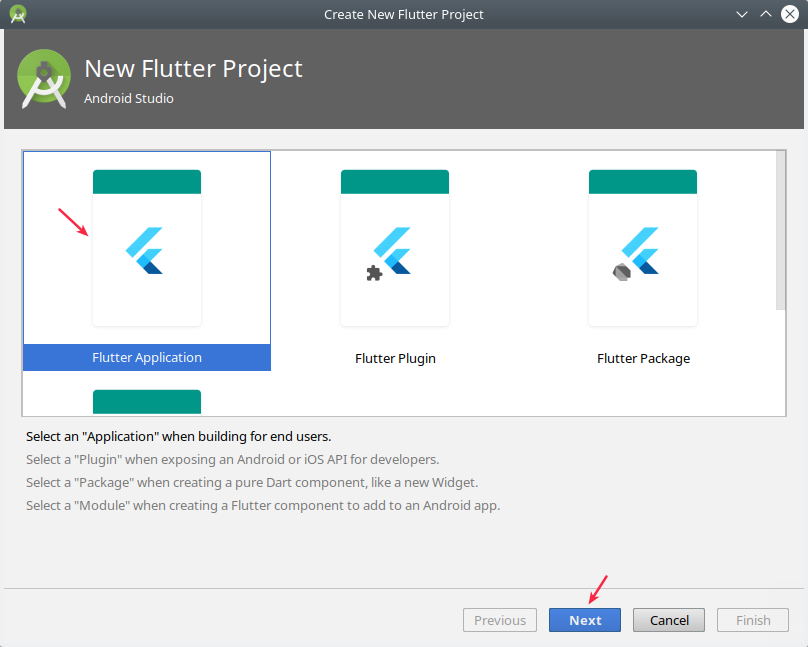Select the Flutter Application logo card
The image size is (808, 647).
pos(147,248)
